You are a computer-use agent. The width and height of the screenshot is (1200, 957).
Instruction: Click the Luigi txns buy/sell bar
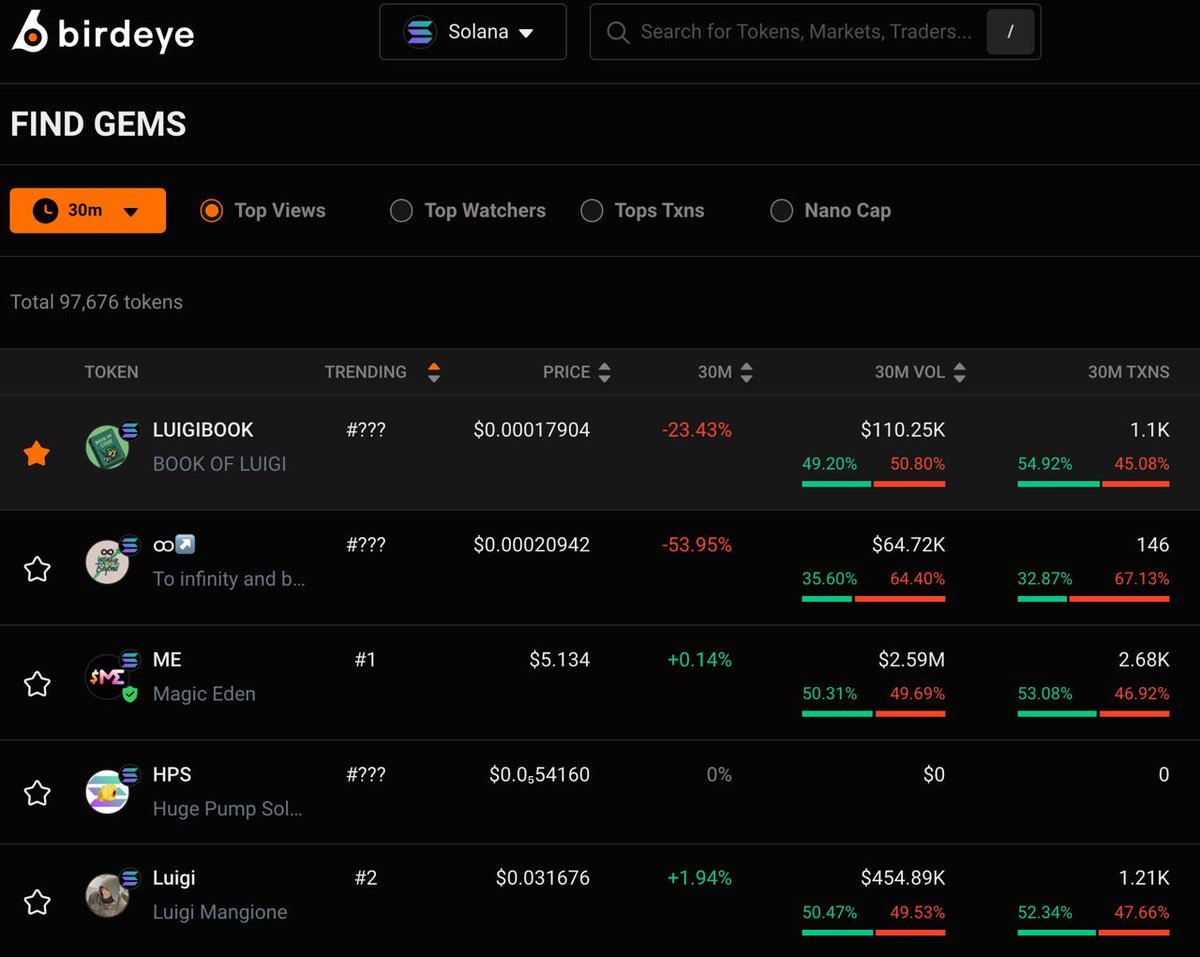(x=1093, y=933)
